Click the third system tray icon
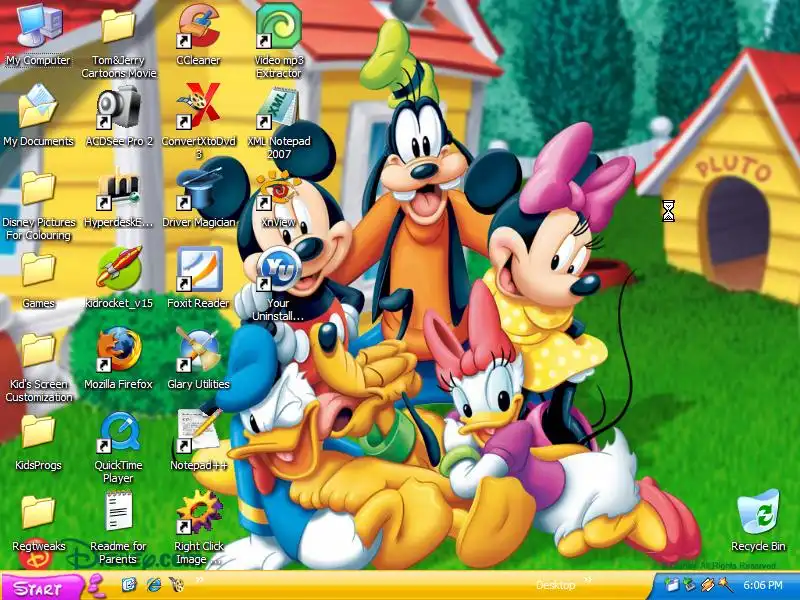The width and height of the screenshot is (800, 600). coord(707,585)
